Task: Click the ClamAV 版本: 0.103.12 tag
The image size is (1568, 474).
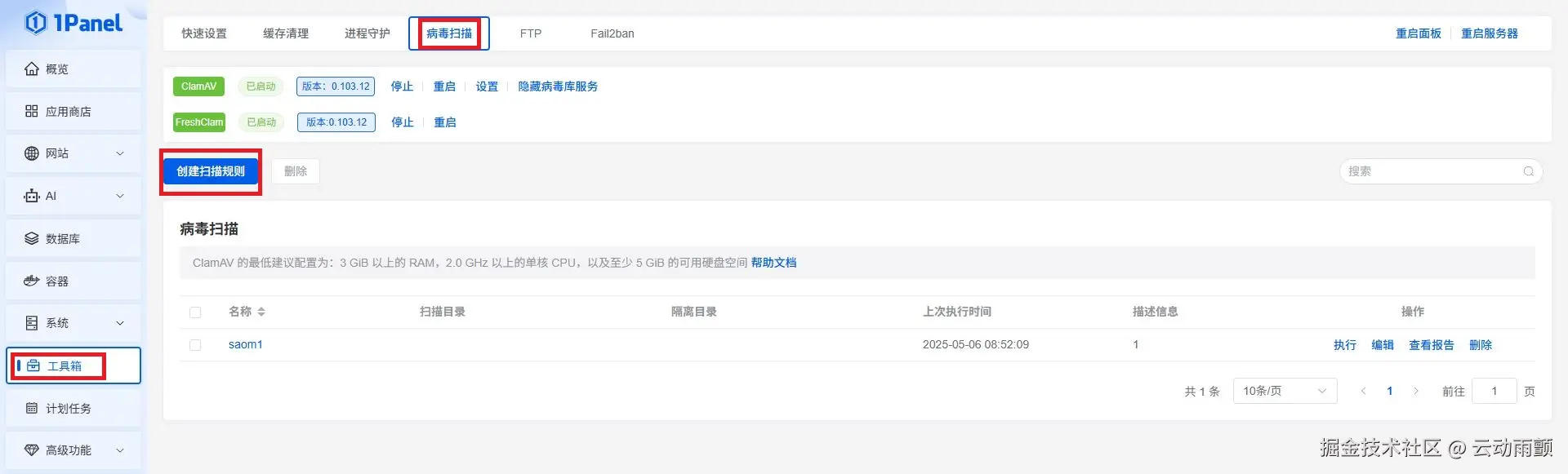Action: pyautogui.click(x=336, y=86)
